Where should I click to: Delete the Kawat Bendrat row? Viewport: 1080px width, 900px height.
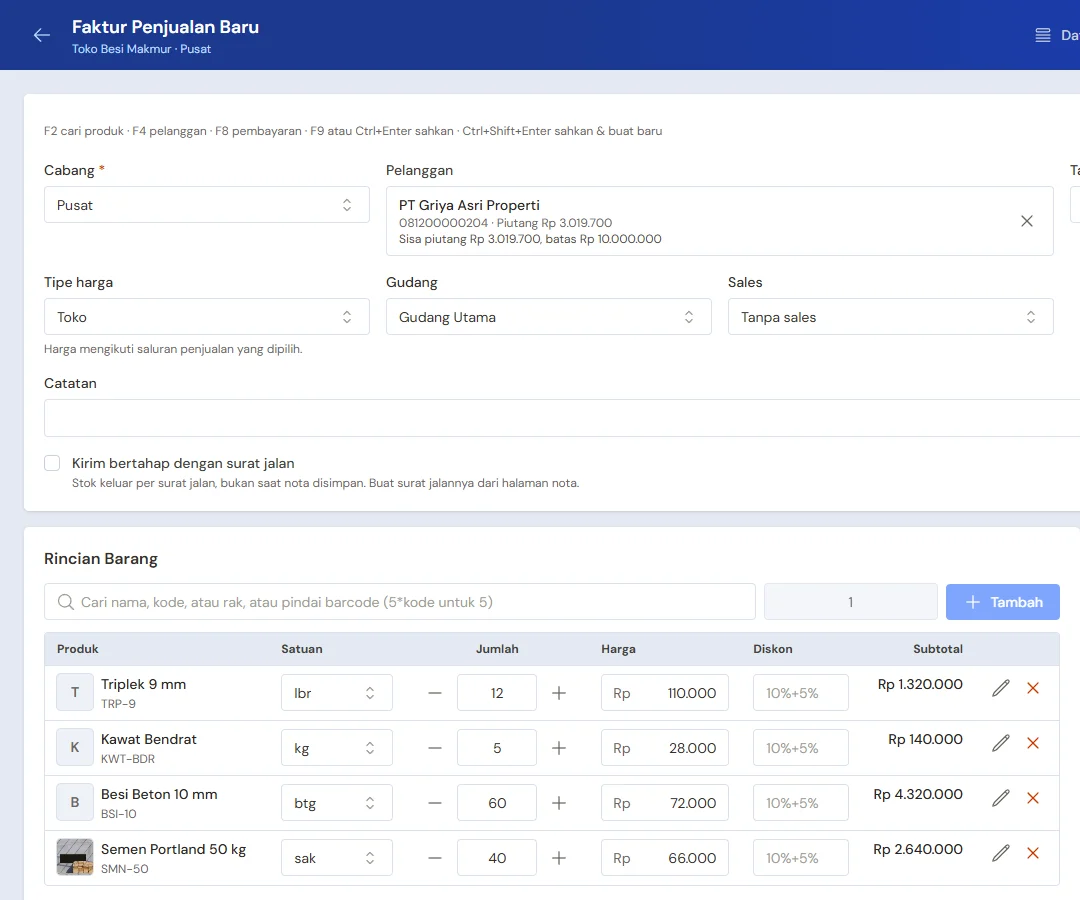tap(1032, 743)
